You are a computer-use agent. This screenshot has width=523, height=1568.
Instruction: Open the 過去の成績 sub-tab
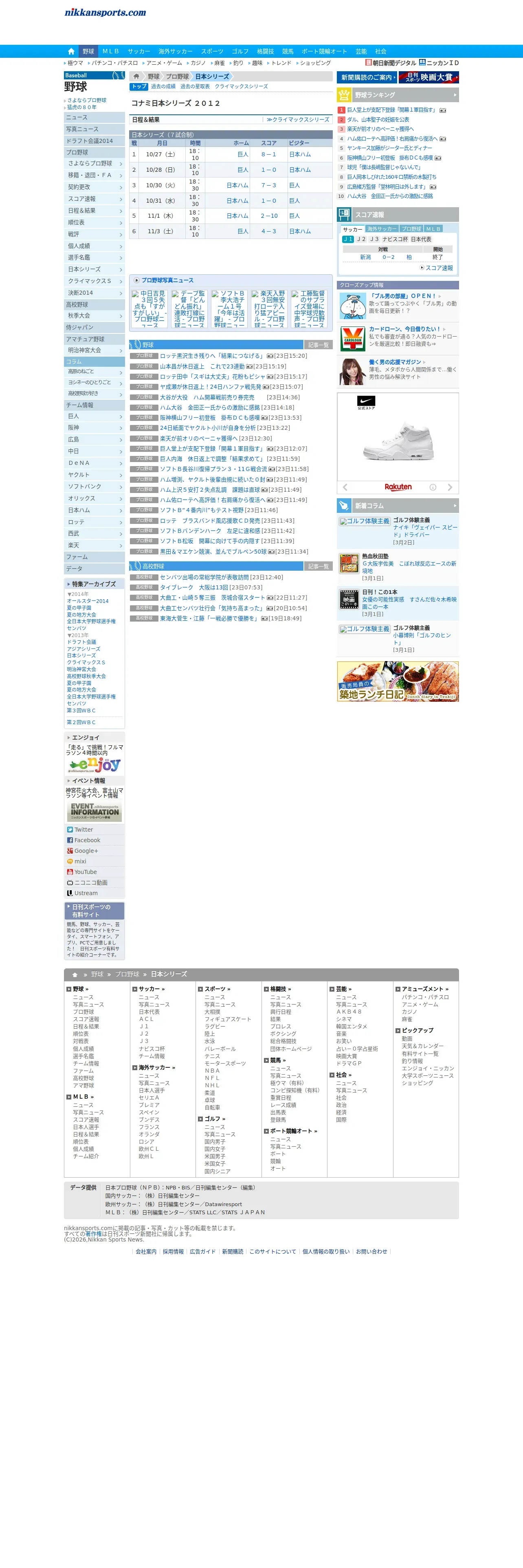(163, 86)
